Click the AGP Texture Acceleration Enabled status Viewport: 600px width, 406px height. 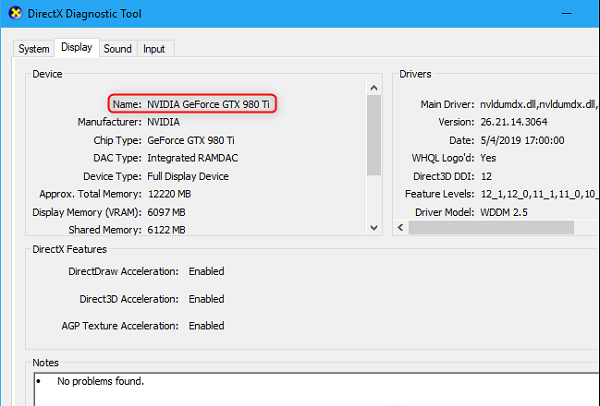(206, 326)
